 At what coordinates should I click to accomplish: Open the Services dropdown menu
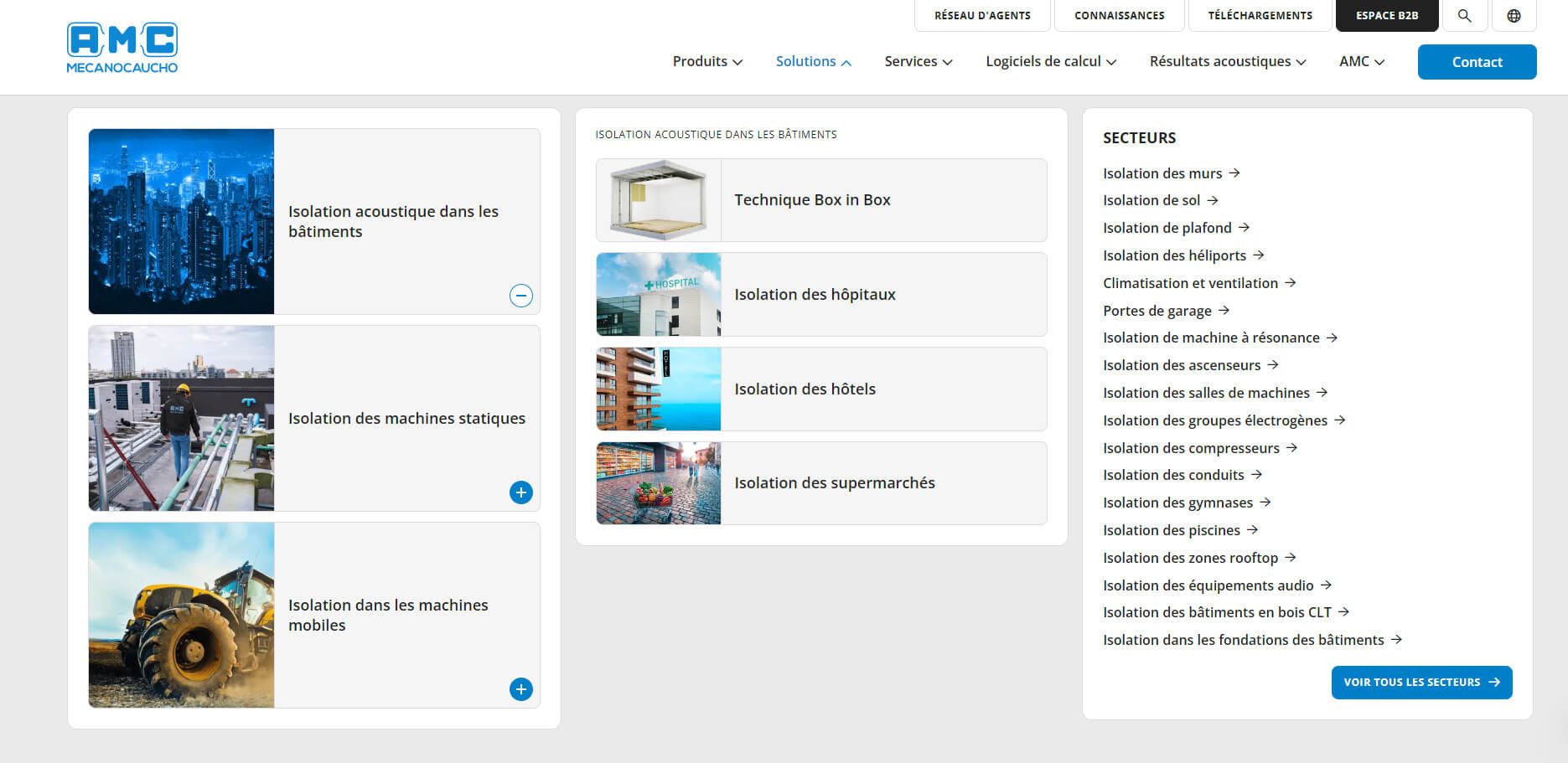coord(919,61)
